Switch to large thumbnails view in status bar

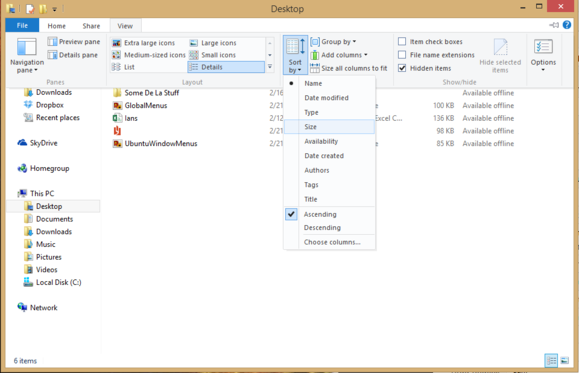click(565, 360)
